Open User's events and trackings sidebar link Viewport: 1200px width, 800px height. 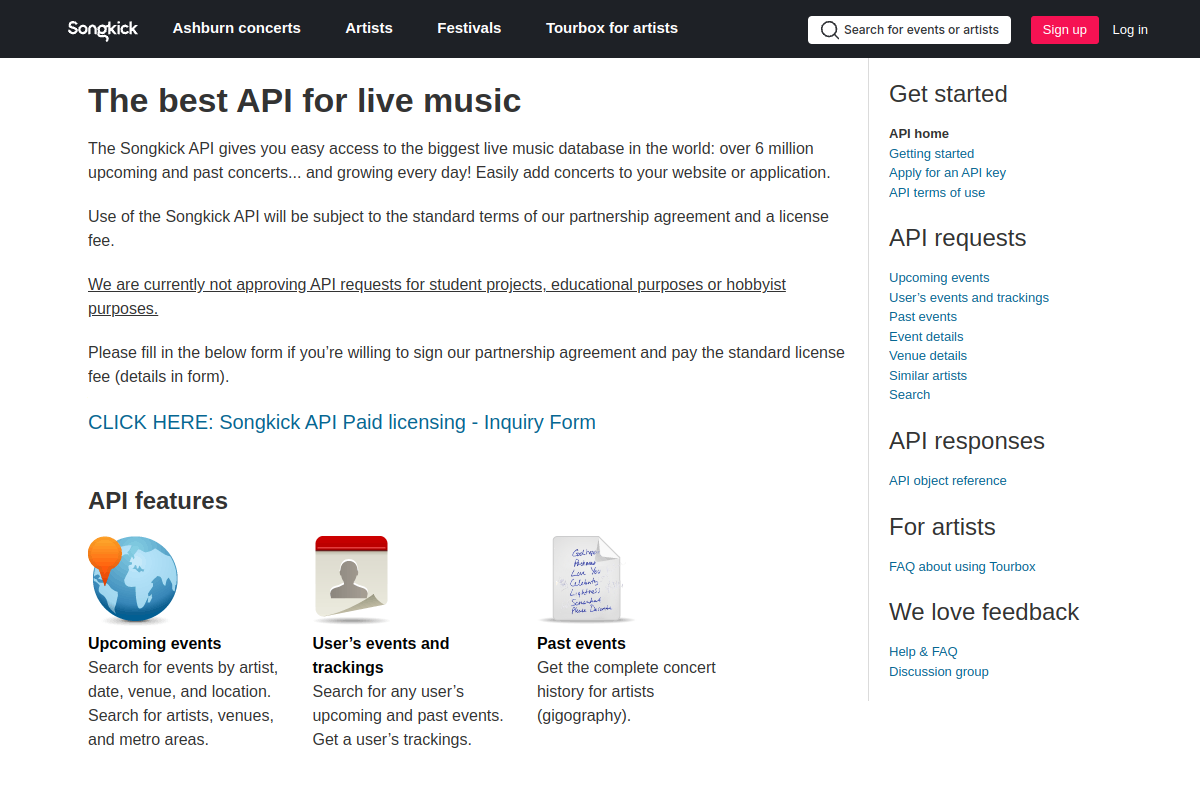(969, 298)
